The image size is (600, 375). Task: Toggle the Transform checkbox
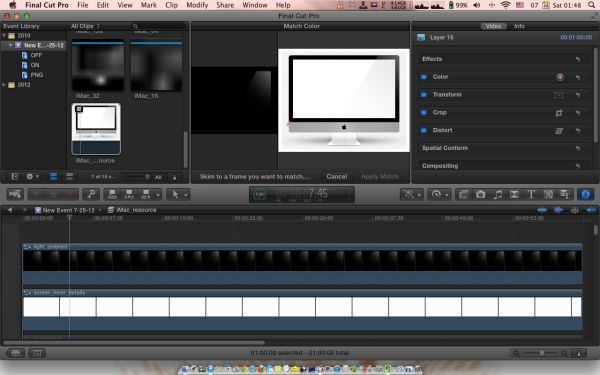424,95
